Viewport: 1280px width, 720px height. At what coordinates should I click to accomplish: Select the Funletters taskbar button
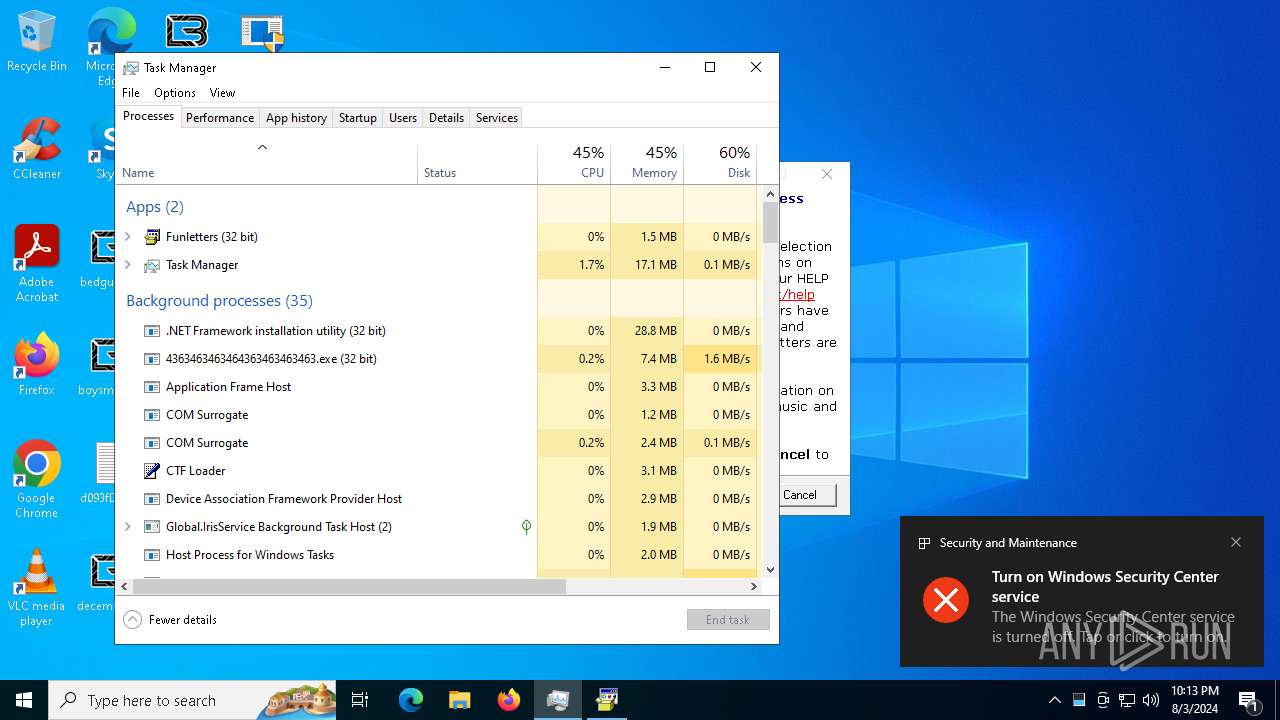pos(607,700)
